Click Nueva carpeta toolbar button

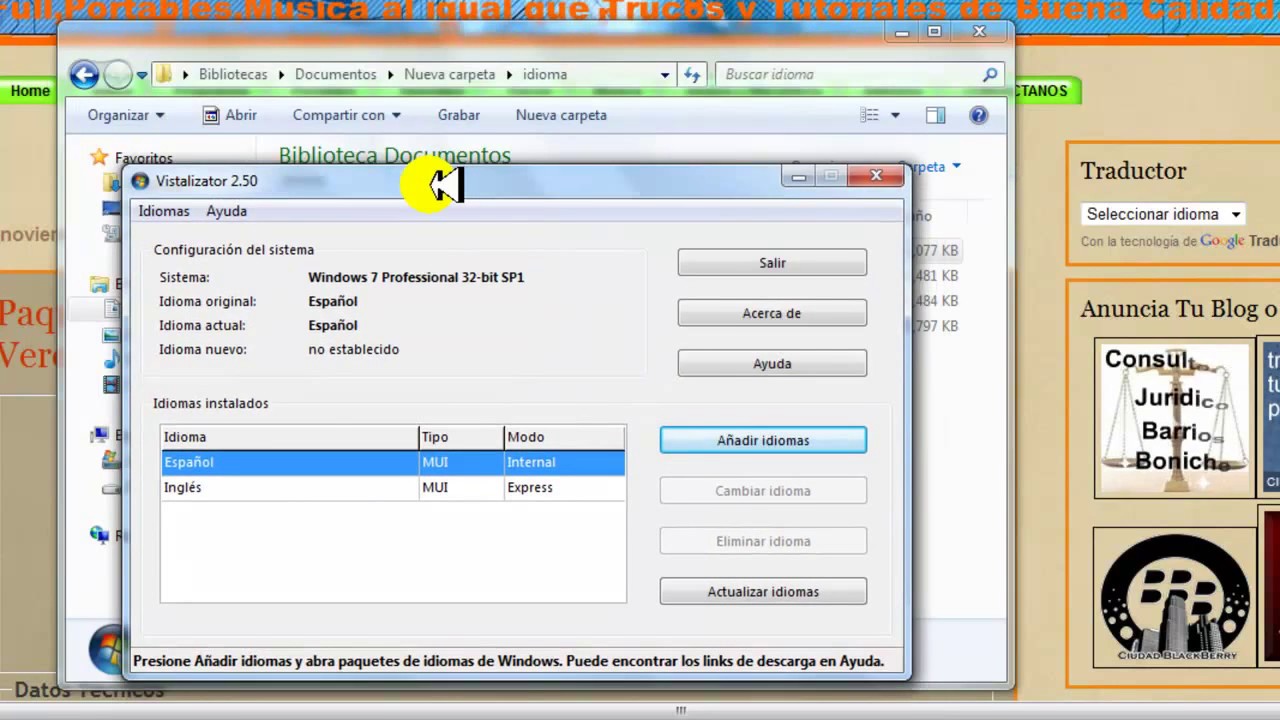(x=561, y=115)
